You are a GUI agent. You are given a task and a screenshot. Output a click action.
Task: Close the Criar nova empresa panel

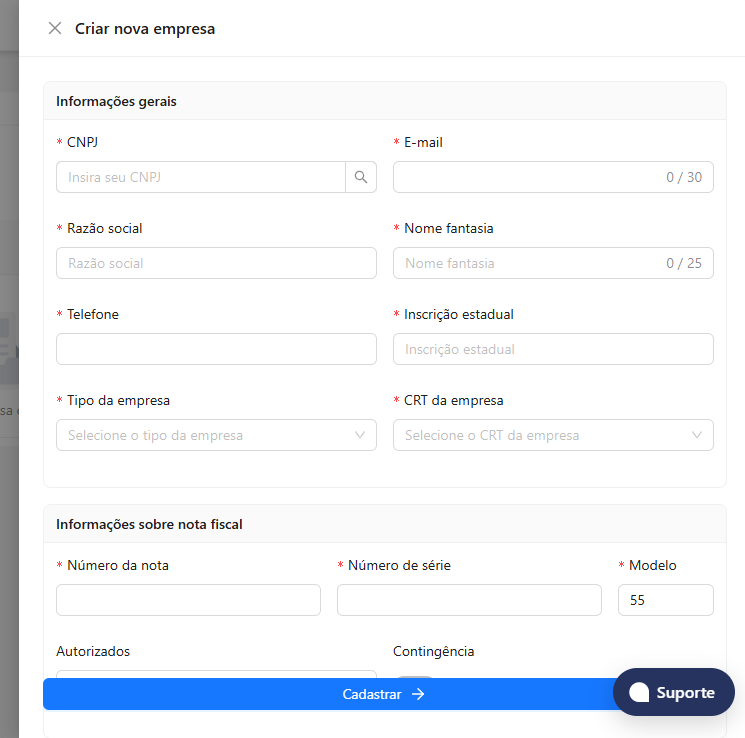click(55, 29)
